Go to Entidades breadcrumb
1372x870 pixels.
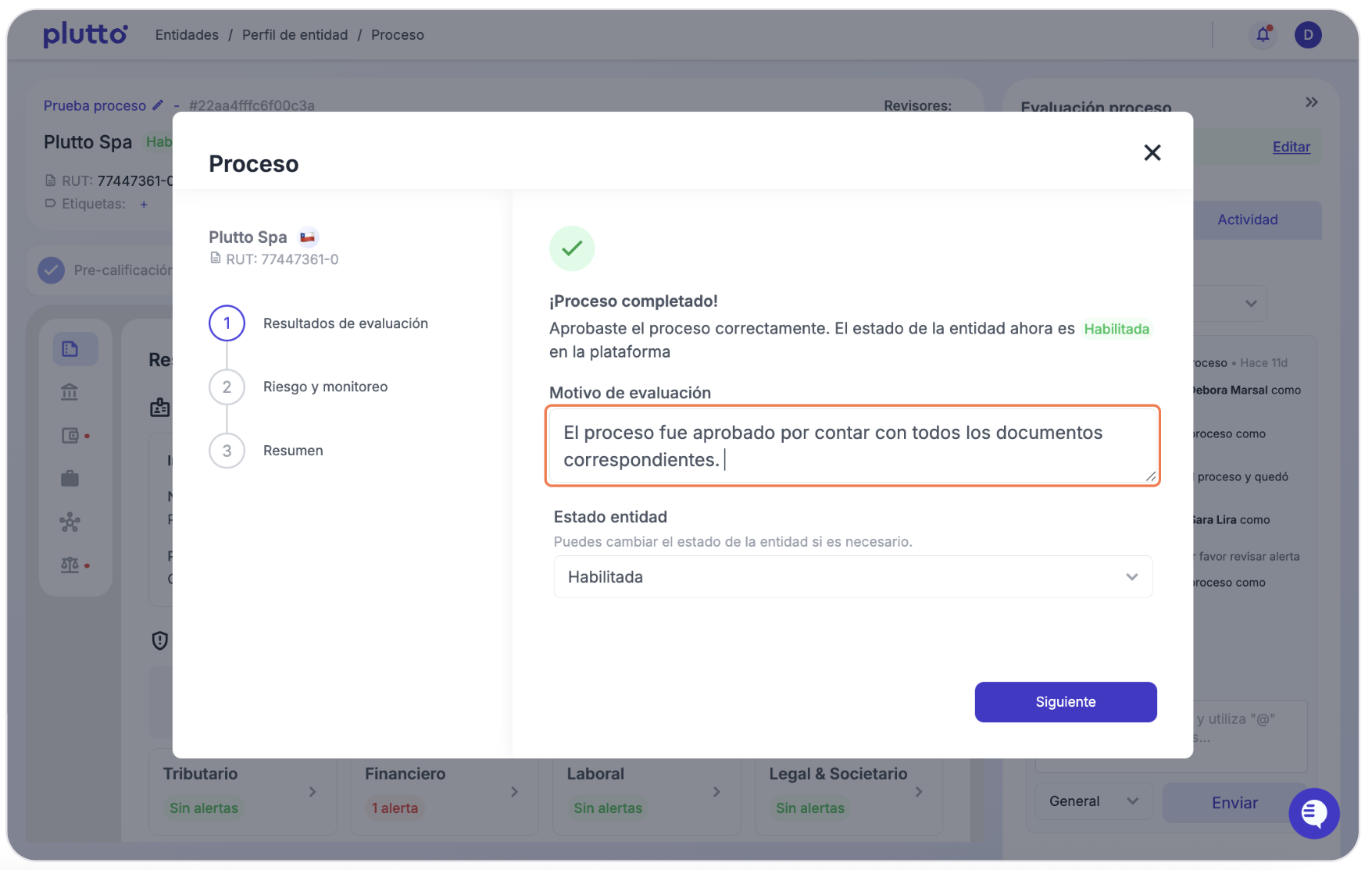187,35
